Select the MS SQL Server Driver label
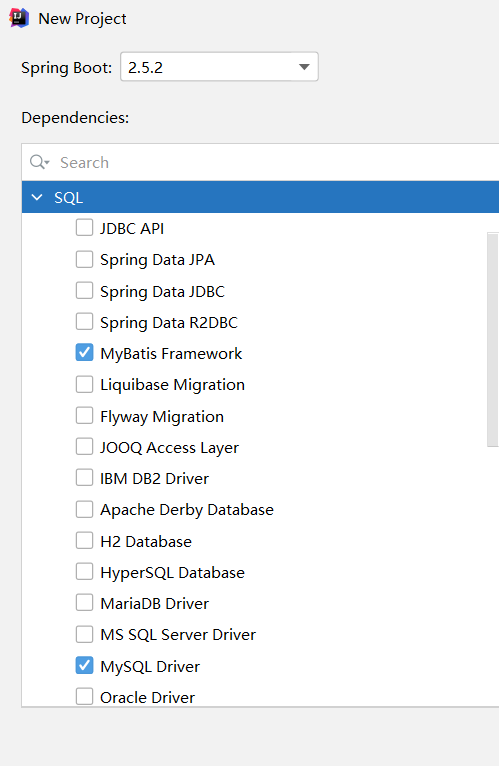499x766 pixels. click(178, 635)
